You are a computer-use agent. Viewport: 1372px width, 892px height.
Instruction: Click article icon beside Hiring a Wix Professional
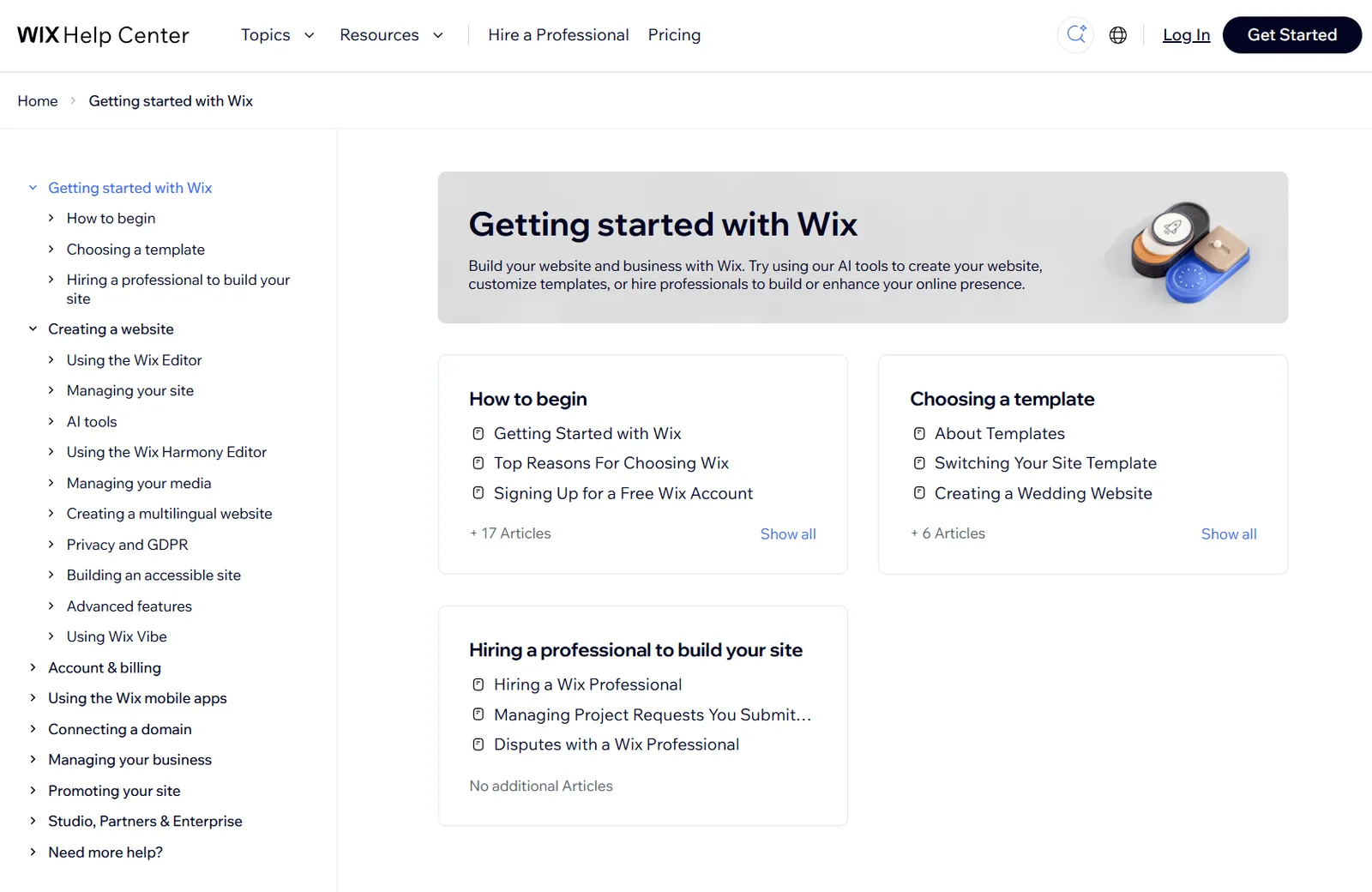coord(478,684)
